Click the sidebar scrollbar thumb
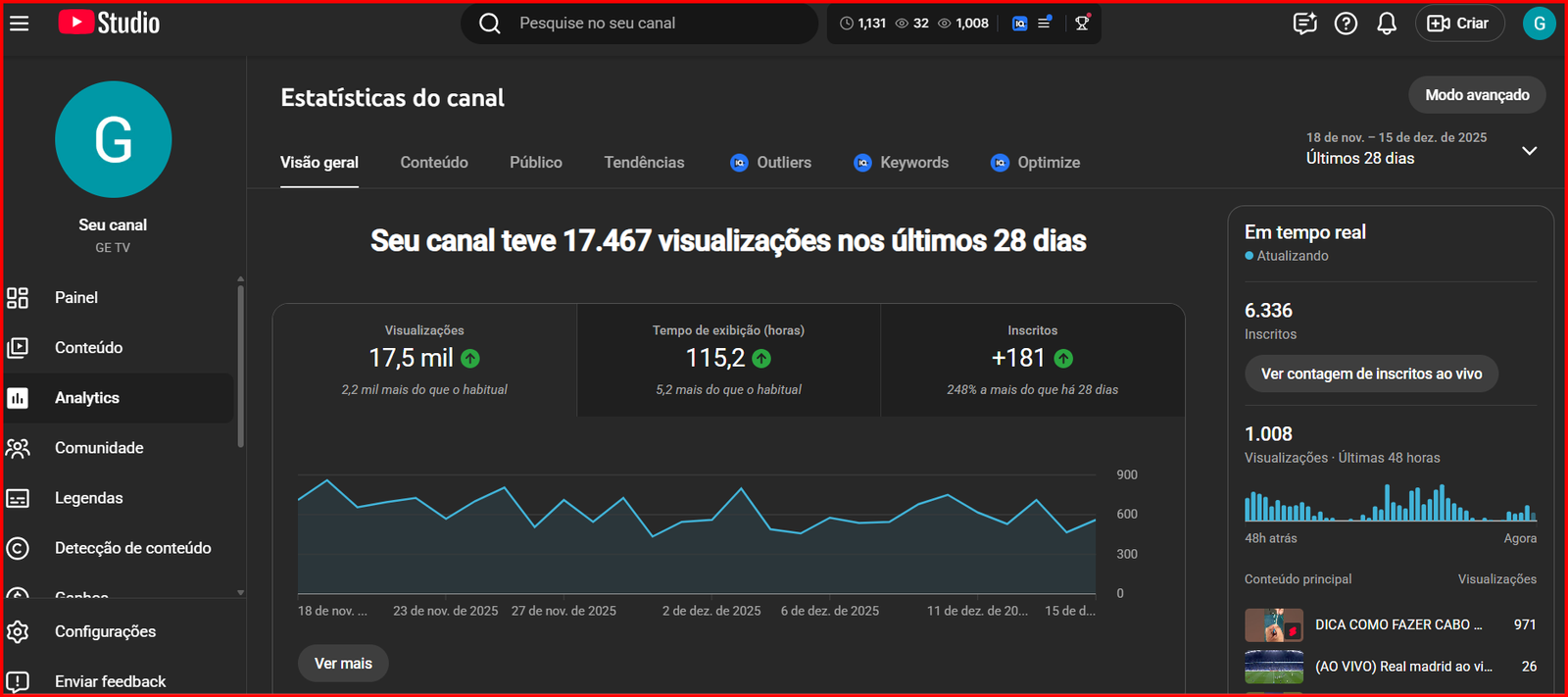Viewport: 1568px width, 697px height. pos(240,367)
